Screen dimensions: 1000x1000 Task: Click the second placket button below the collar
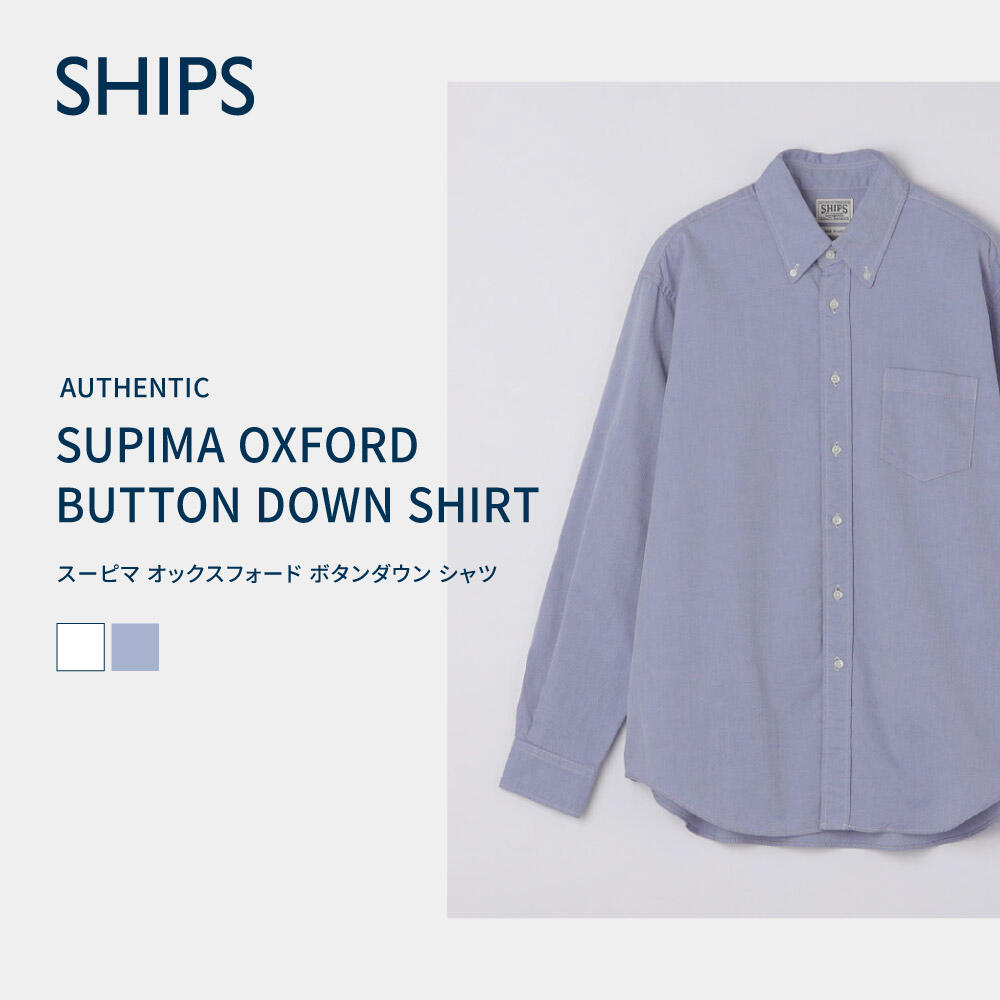(x=832, y=305)
